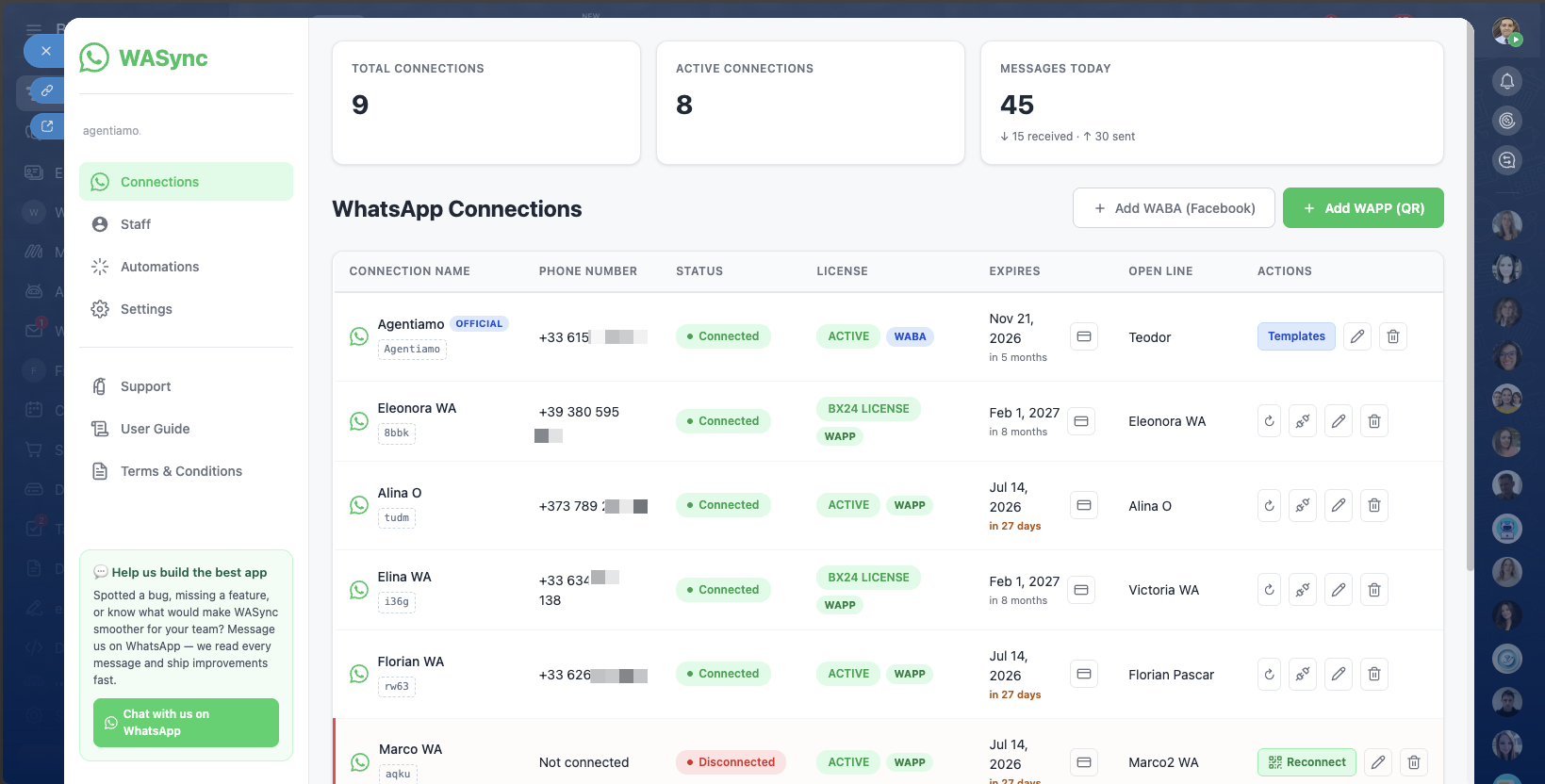Image resolution: width=1545 pixels, height=784 pixels.
Task: Edit the Marco WA connection with pencil icon
Action: (1378, 762)
